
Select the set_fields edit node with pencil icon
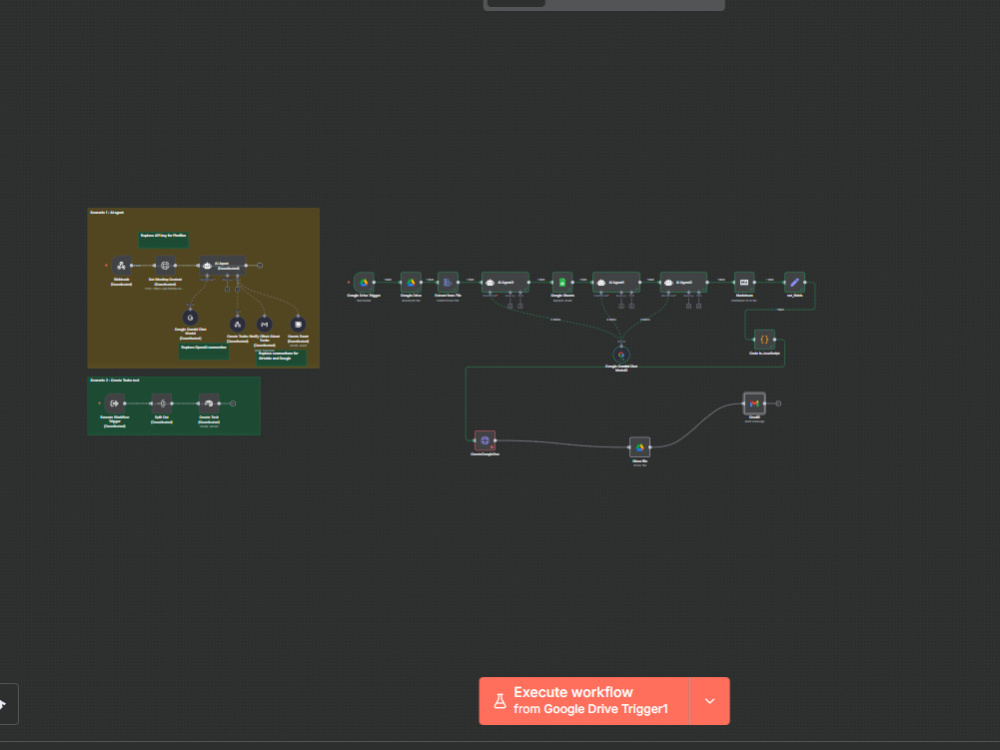click(795, 282)
